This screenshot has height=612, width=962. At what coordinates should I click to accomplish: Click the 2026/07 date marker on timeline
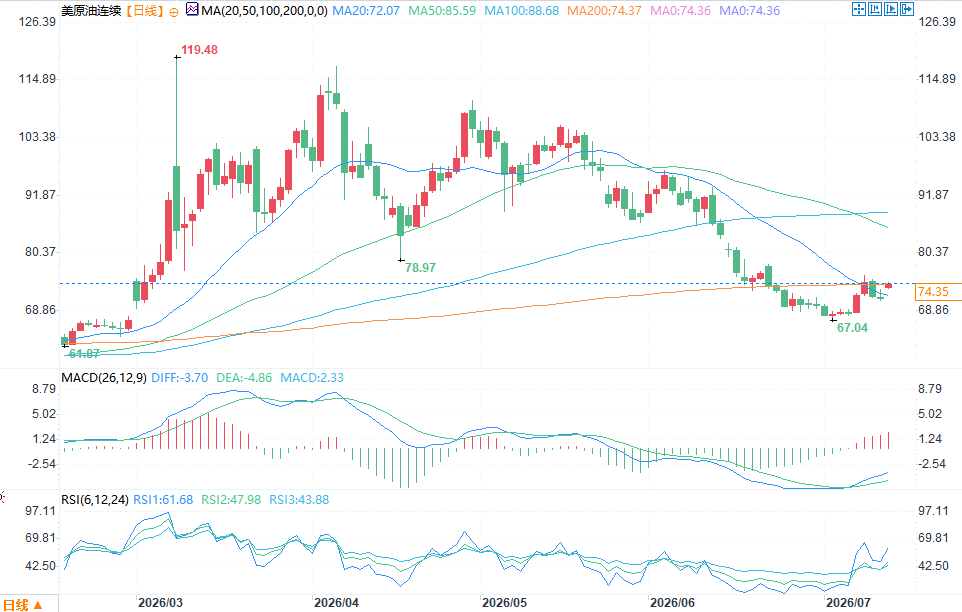848,602
